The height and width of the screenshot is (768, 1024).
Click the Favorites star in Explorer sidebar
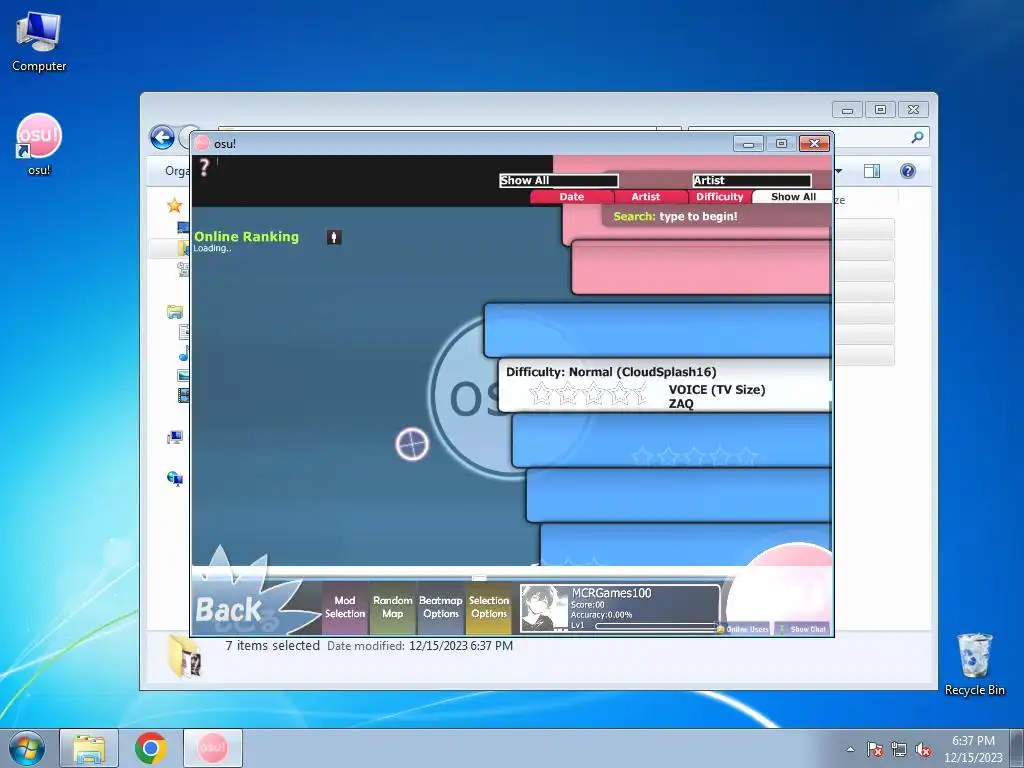coord(174,206)
